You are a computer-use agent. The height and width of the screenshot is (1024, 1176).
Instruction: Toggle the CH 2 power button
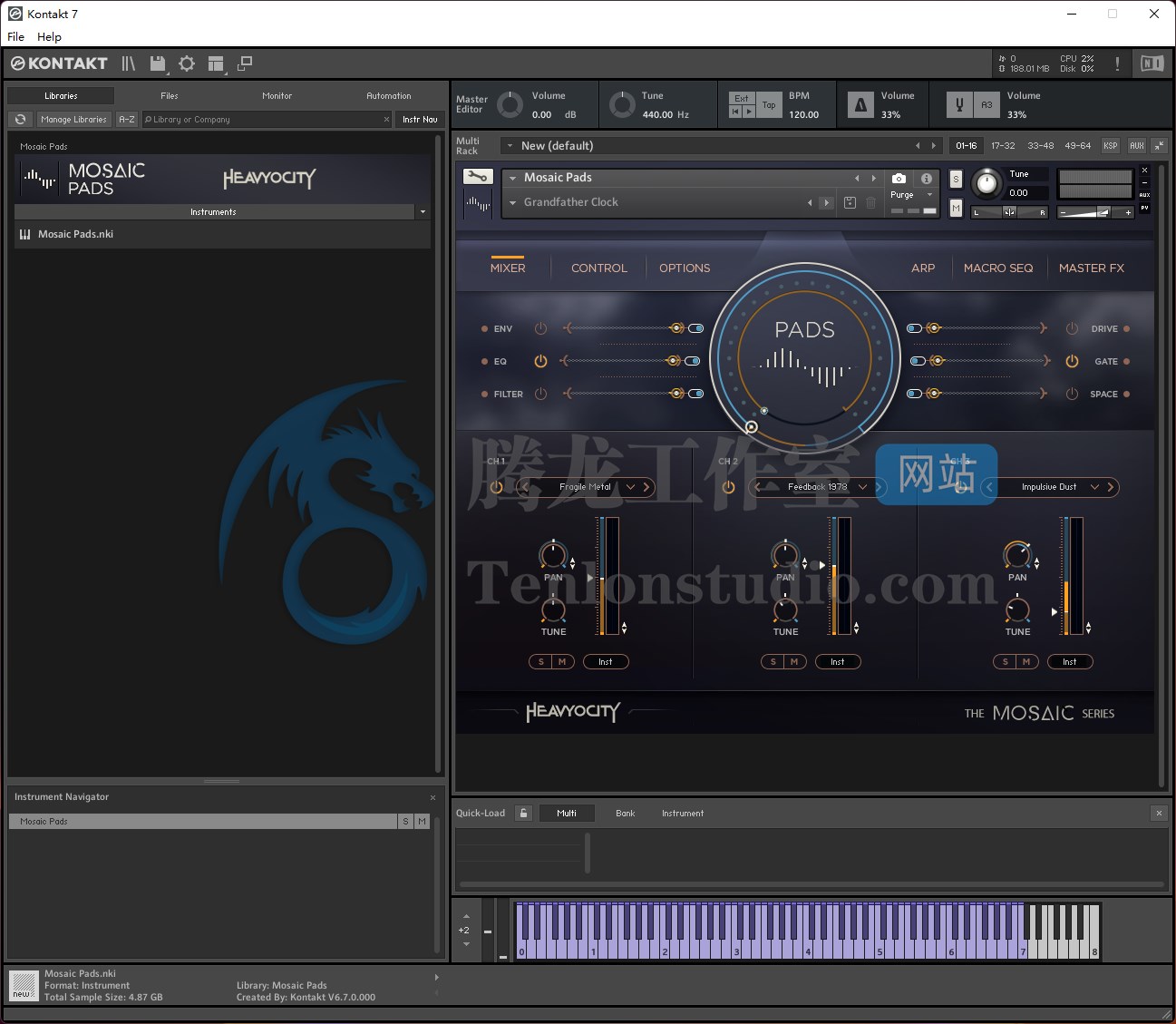[x=728, y=487]
